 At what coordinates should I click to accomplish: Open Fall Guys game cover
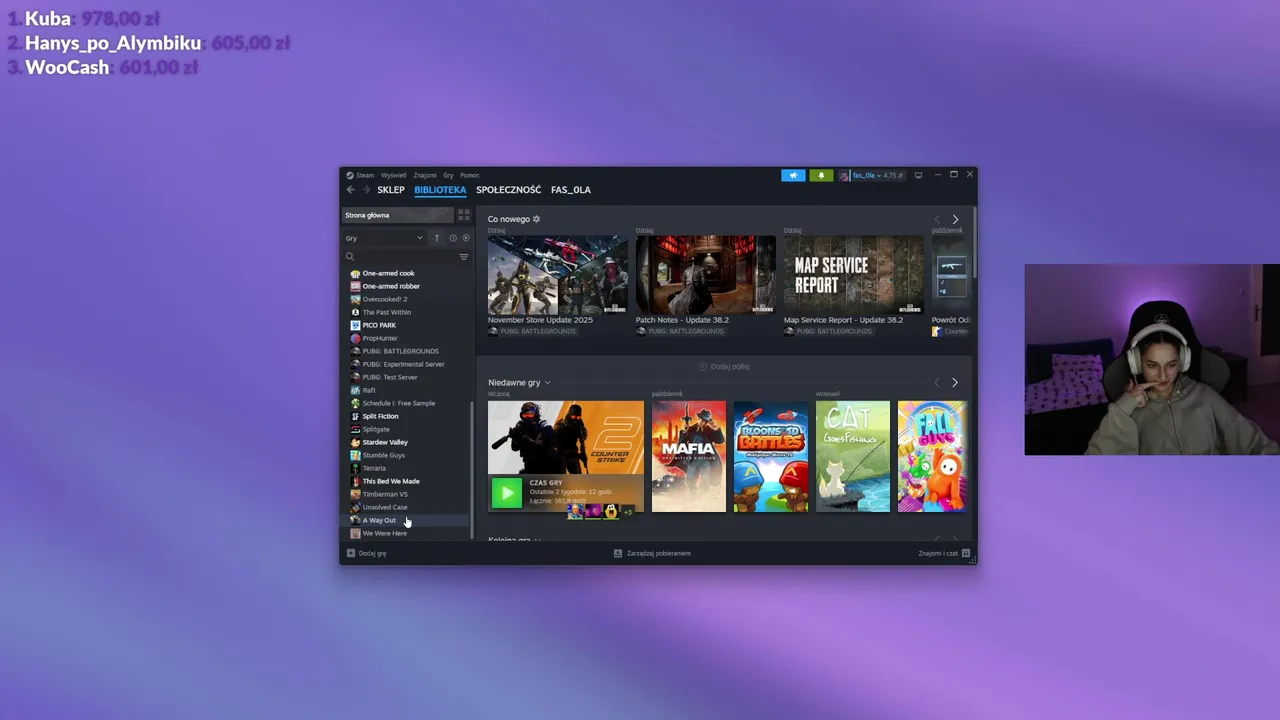(932, 456)
